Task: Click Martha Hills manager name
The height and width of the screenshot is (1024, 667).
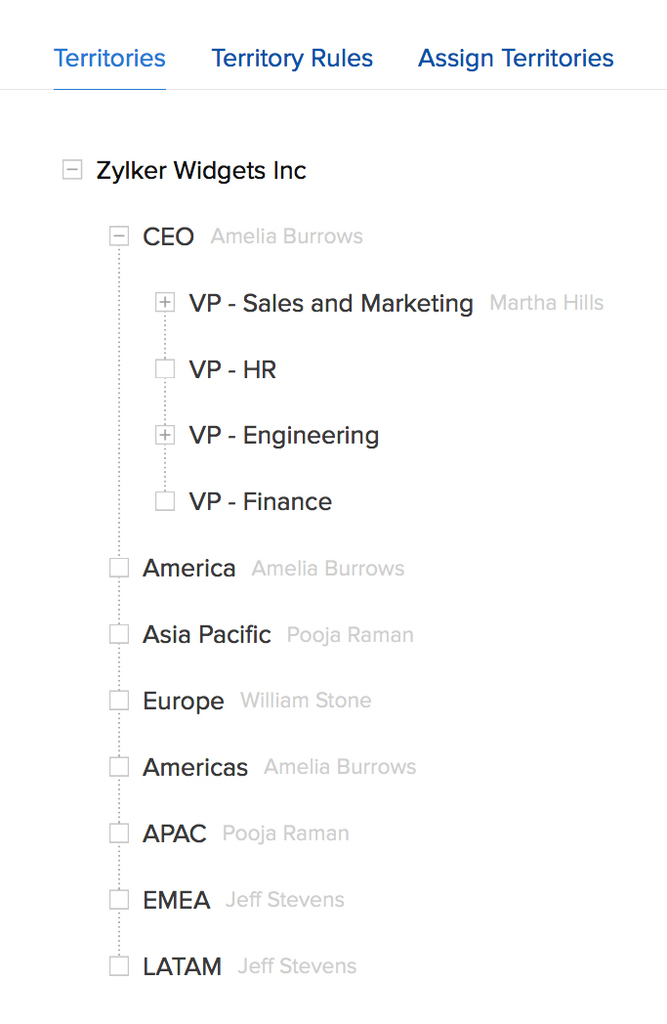Action: 547,303
